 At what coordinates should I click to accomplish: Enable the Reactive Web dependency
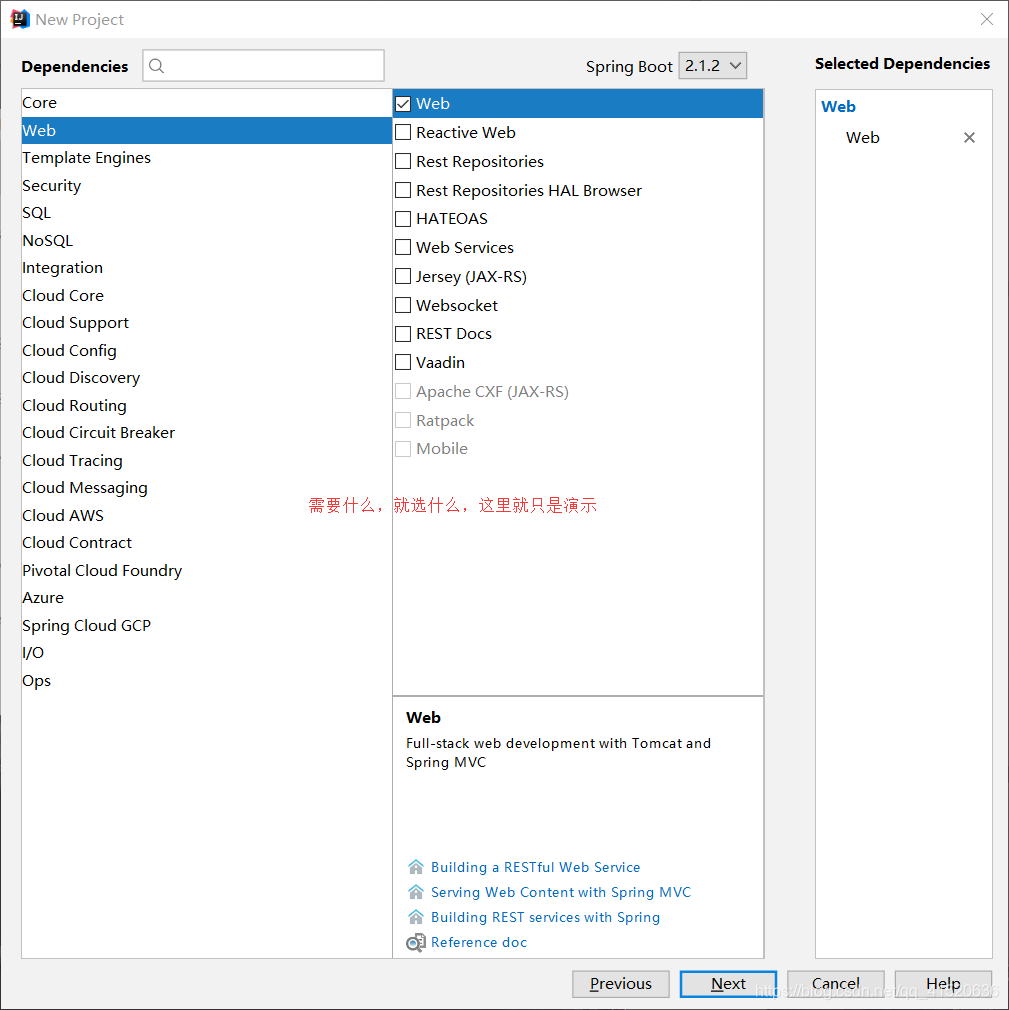tap(404, 132)
